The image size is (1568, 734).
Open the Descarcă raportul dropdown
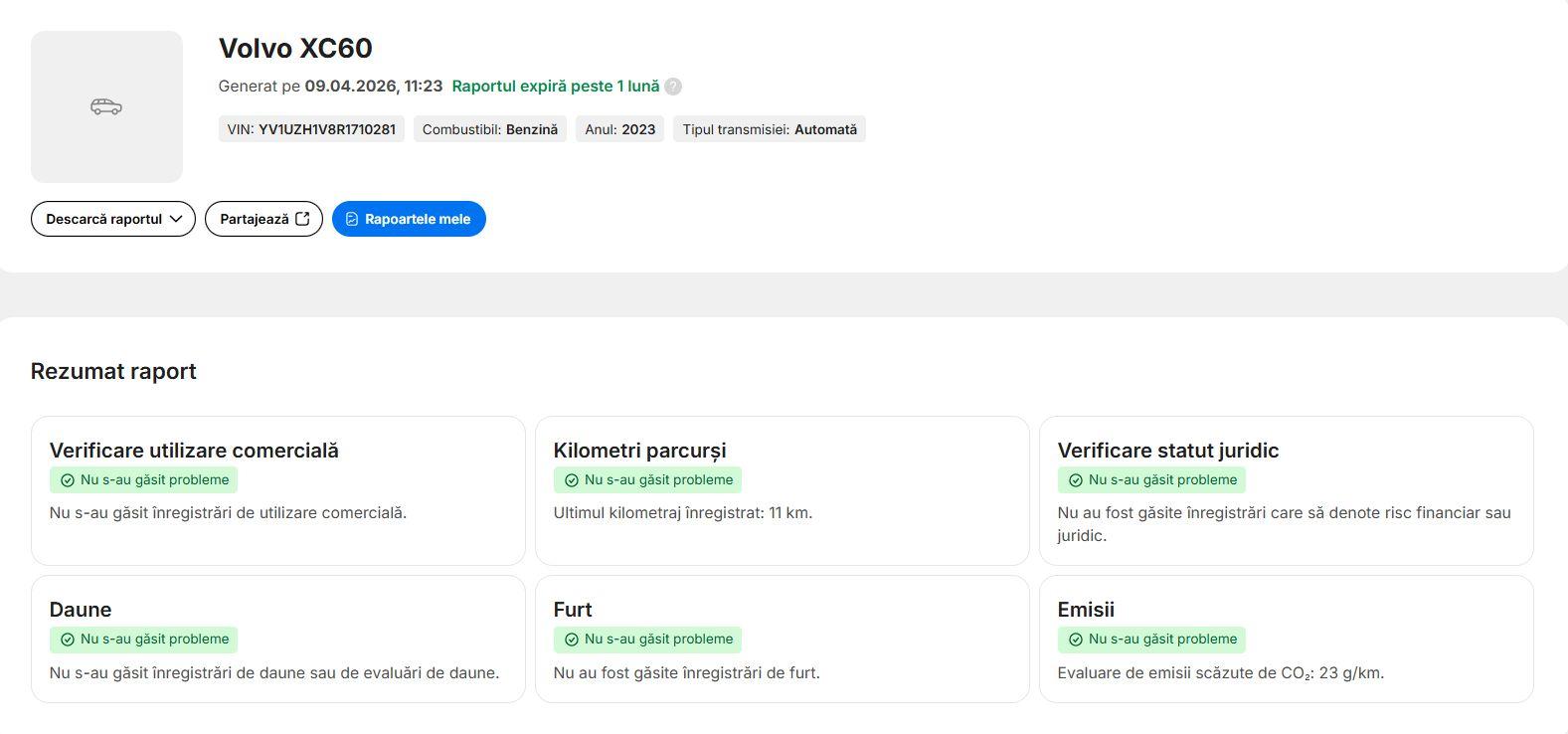112,219
